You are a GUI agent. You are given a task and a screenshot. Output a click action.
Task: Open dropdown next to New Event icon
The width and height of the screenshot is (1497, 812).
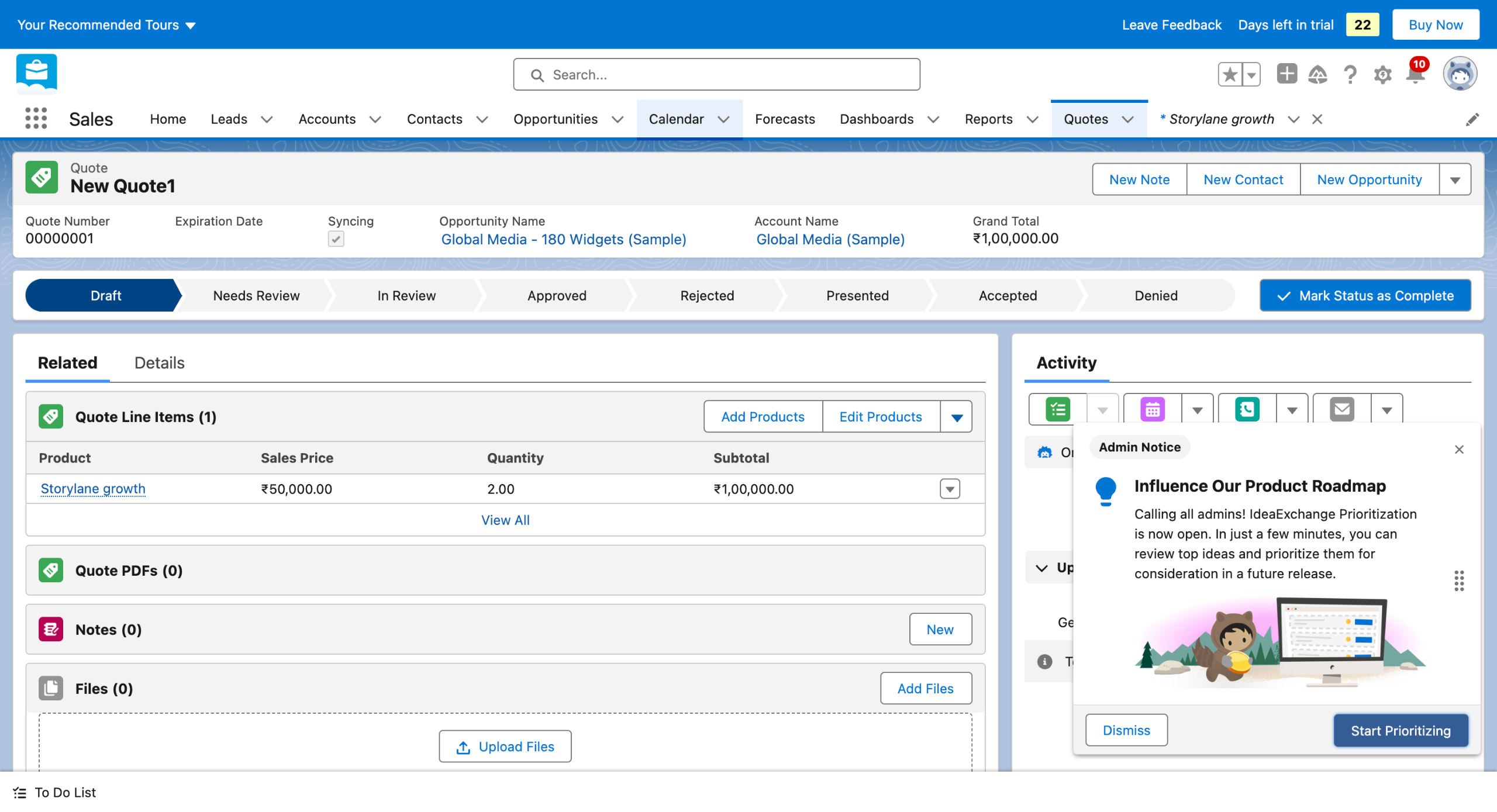1197,410
